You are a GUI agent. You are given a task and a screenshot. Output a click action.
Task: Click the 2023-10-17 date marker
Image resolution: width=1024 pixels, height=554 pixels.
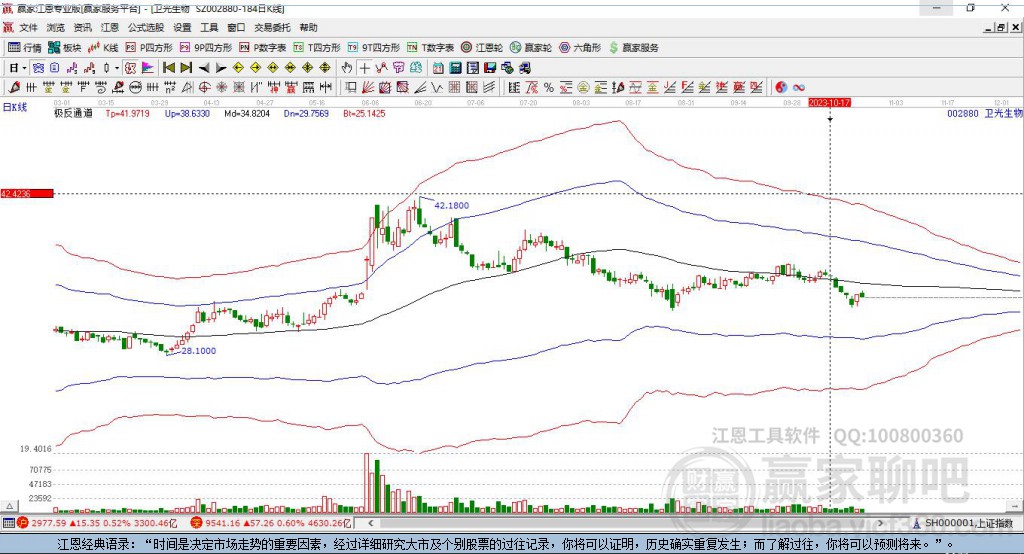coord(829,103)
